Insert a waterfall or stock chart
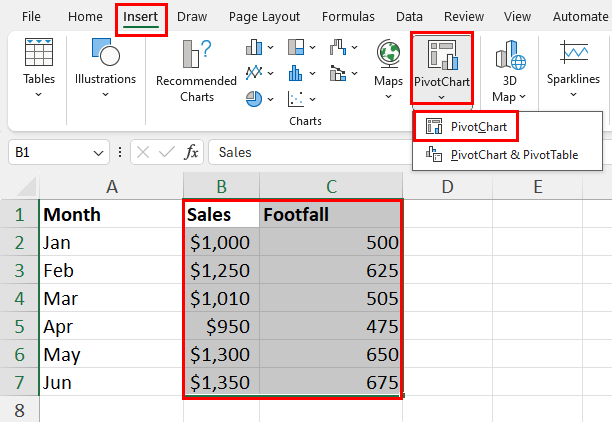612x422 pixels. pyautogui.click(x=338, y=47)
